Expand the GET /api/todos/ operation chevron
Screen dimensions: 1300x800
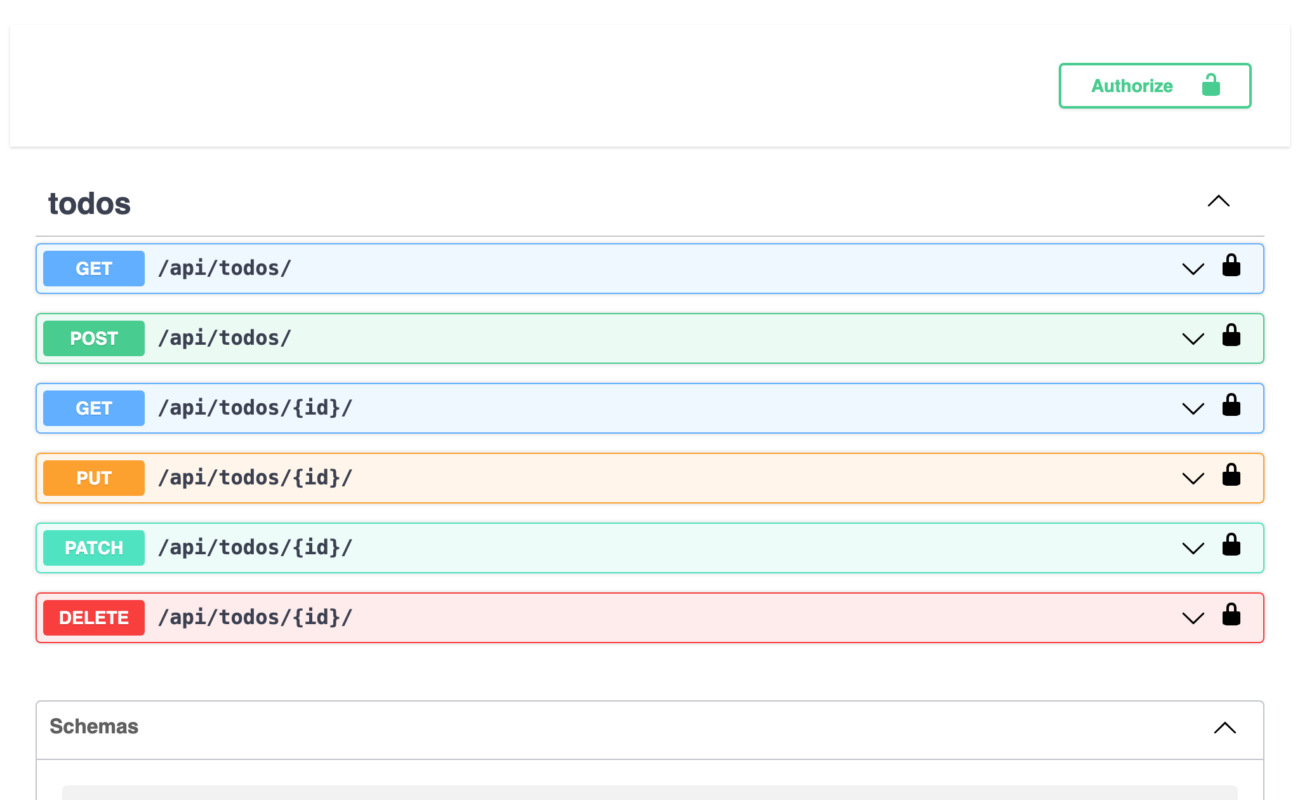1193,269
